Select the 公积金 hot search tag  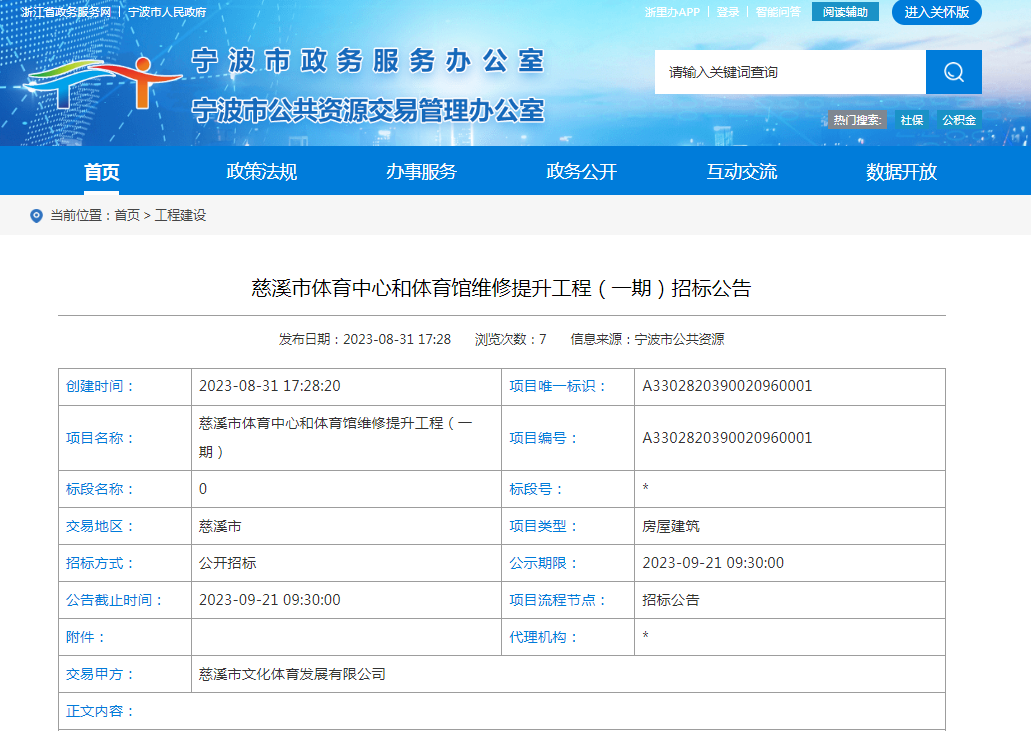coord(958,120)
